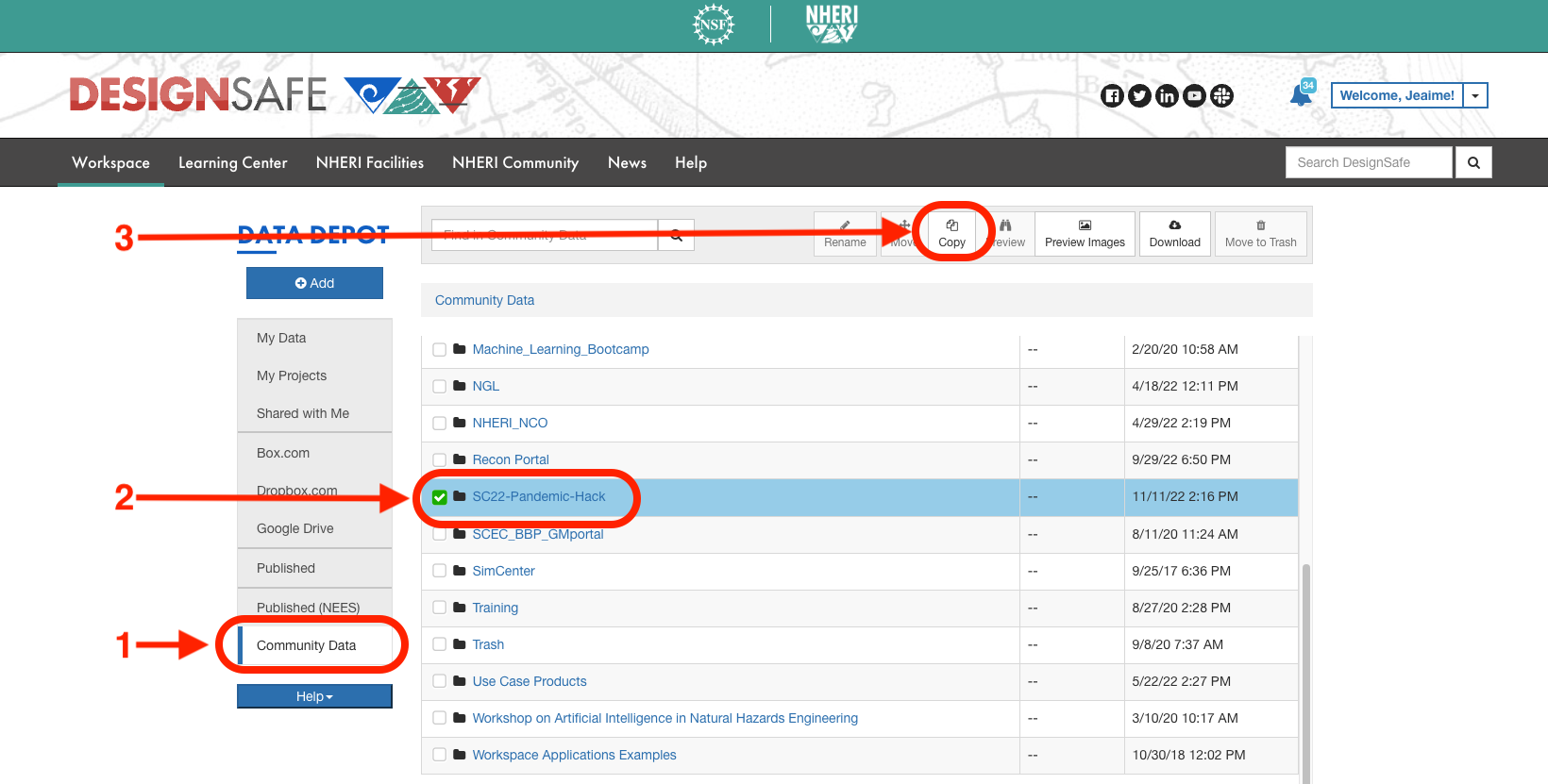Open the Facebook social icon
The width and height of the screenshot is (1548, 784).
coord(1112,95)
